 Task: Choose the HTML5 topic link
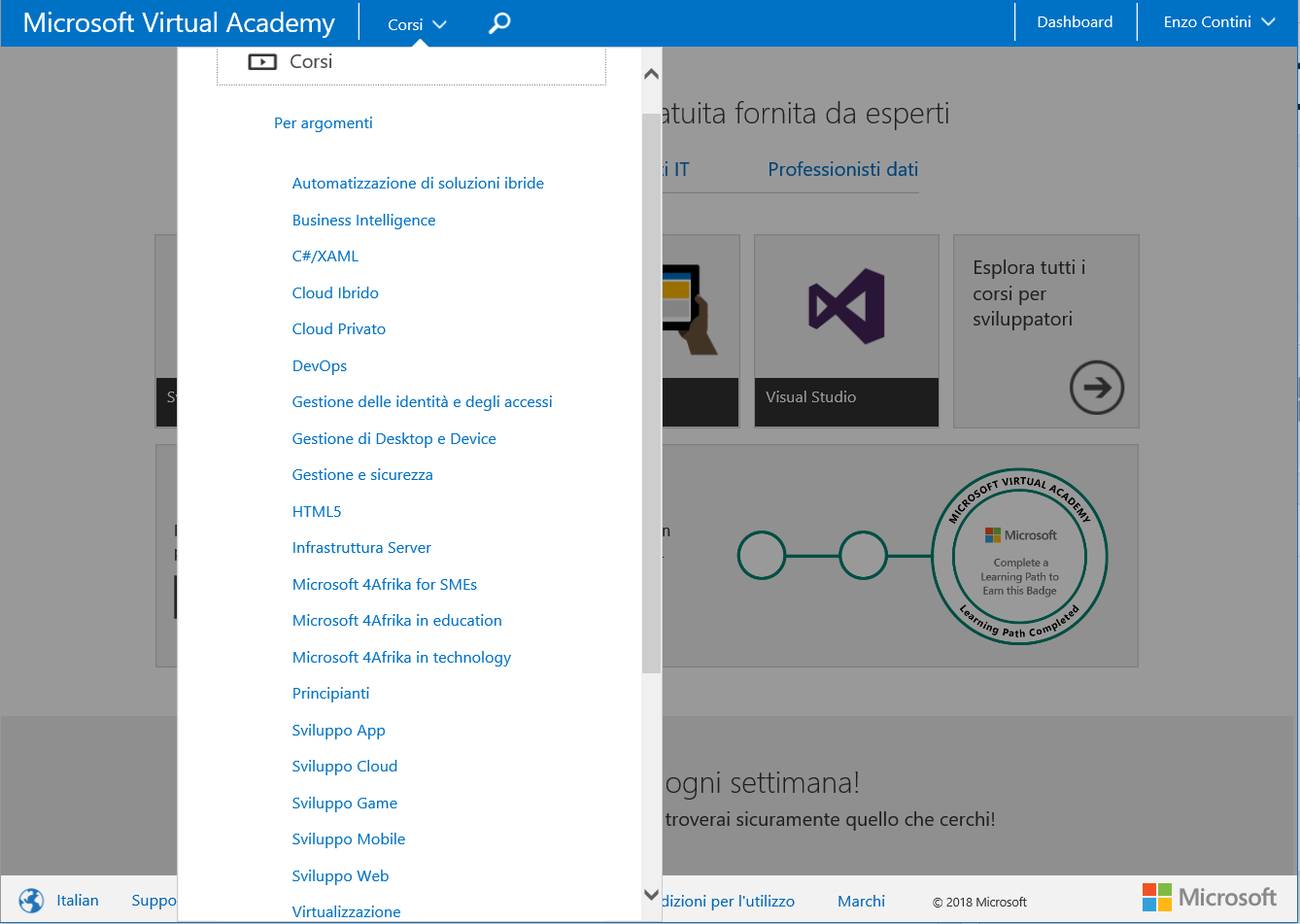pyautogui.click(x=317, y=512)
